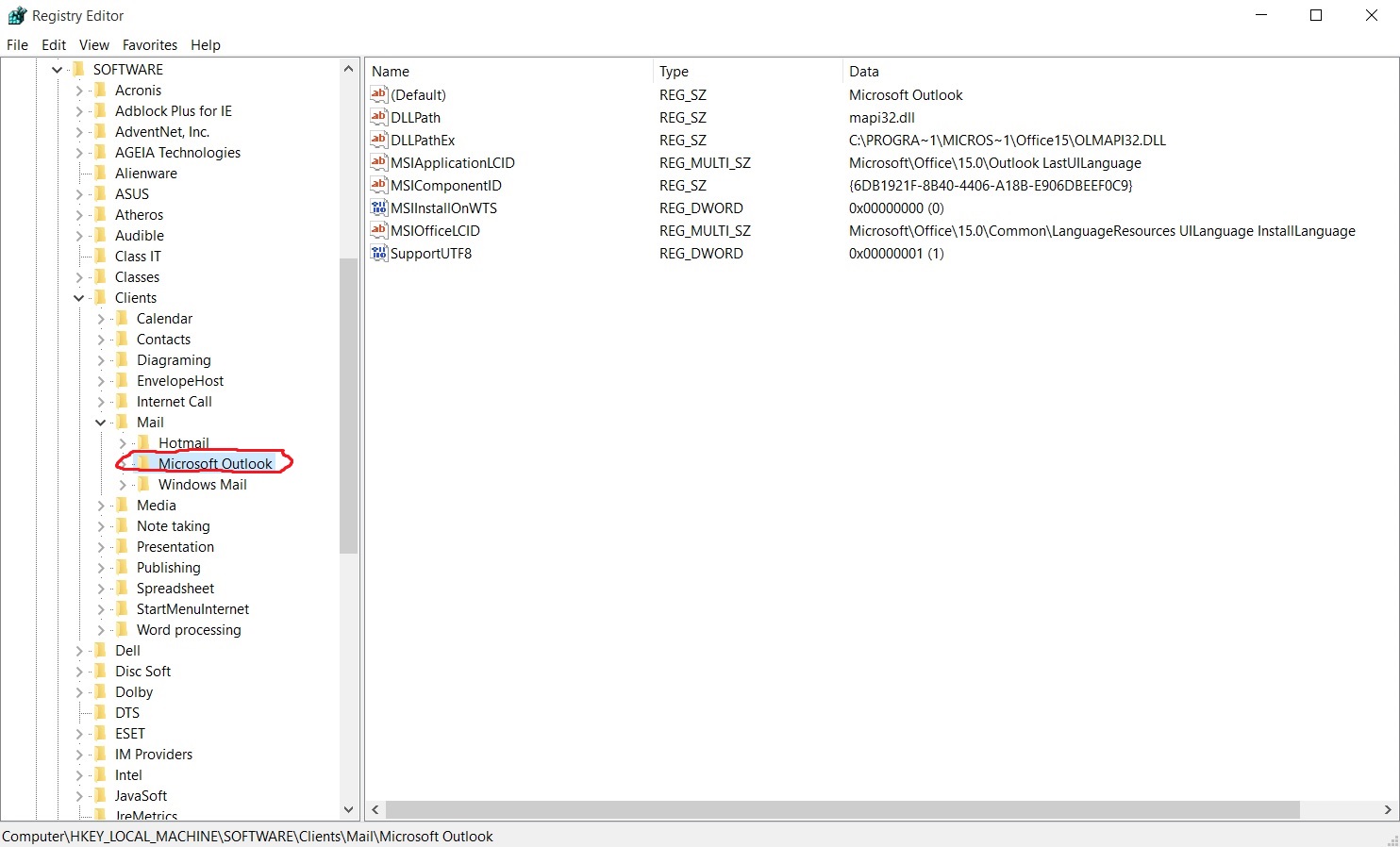Expand the AGEIA Technologies key
This screenshot has height=847, width=1400.
coord(79,153)
